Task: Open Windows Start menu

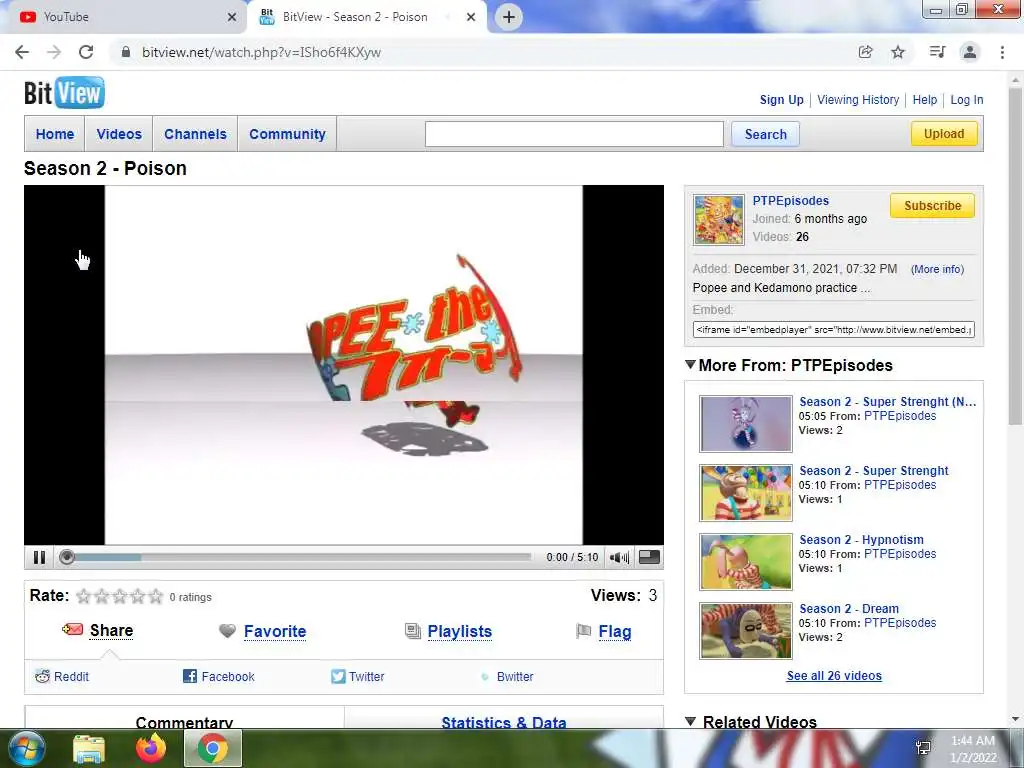Action: (x=27, y=748)
